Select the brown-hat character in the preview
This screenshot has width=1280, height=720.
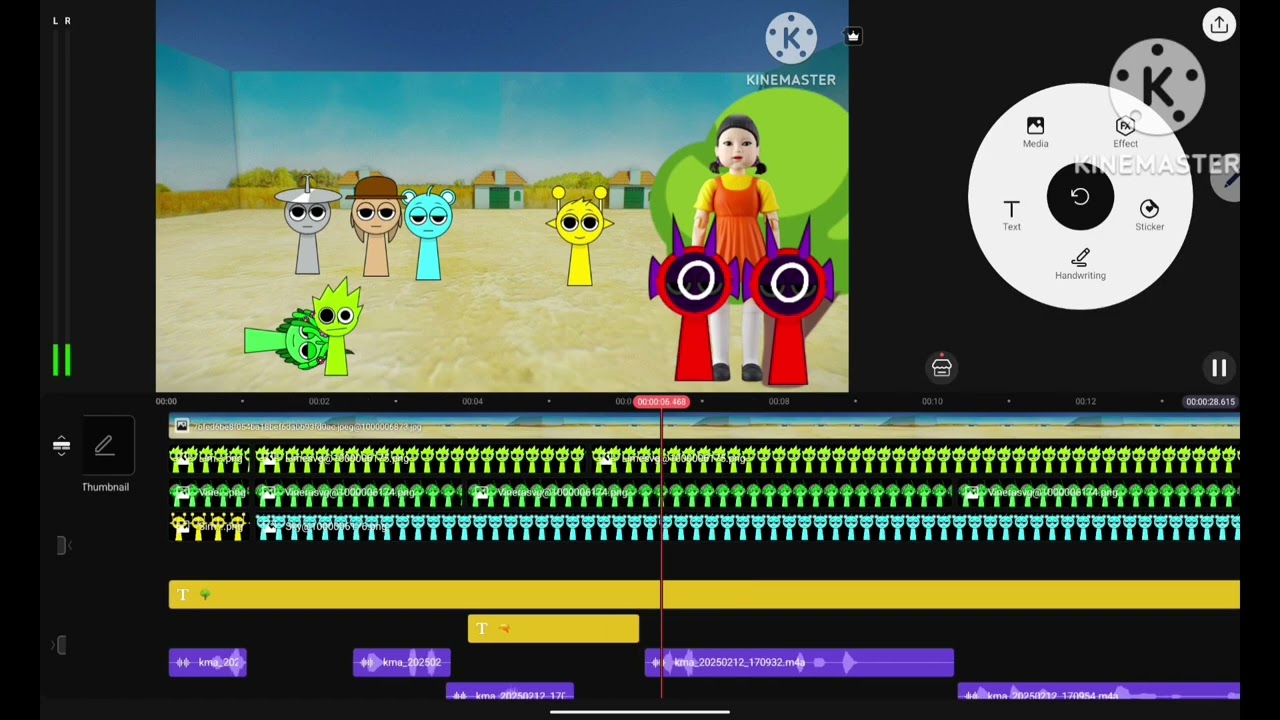376,227
